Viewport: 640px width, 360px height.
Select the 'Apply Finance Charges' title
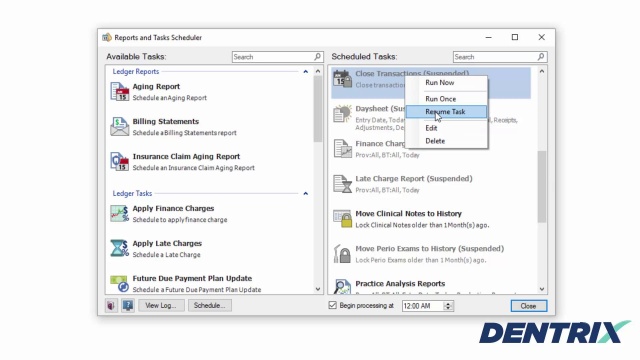(173, 208)
